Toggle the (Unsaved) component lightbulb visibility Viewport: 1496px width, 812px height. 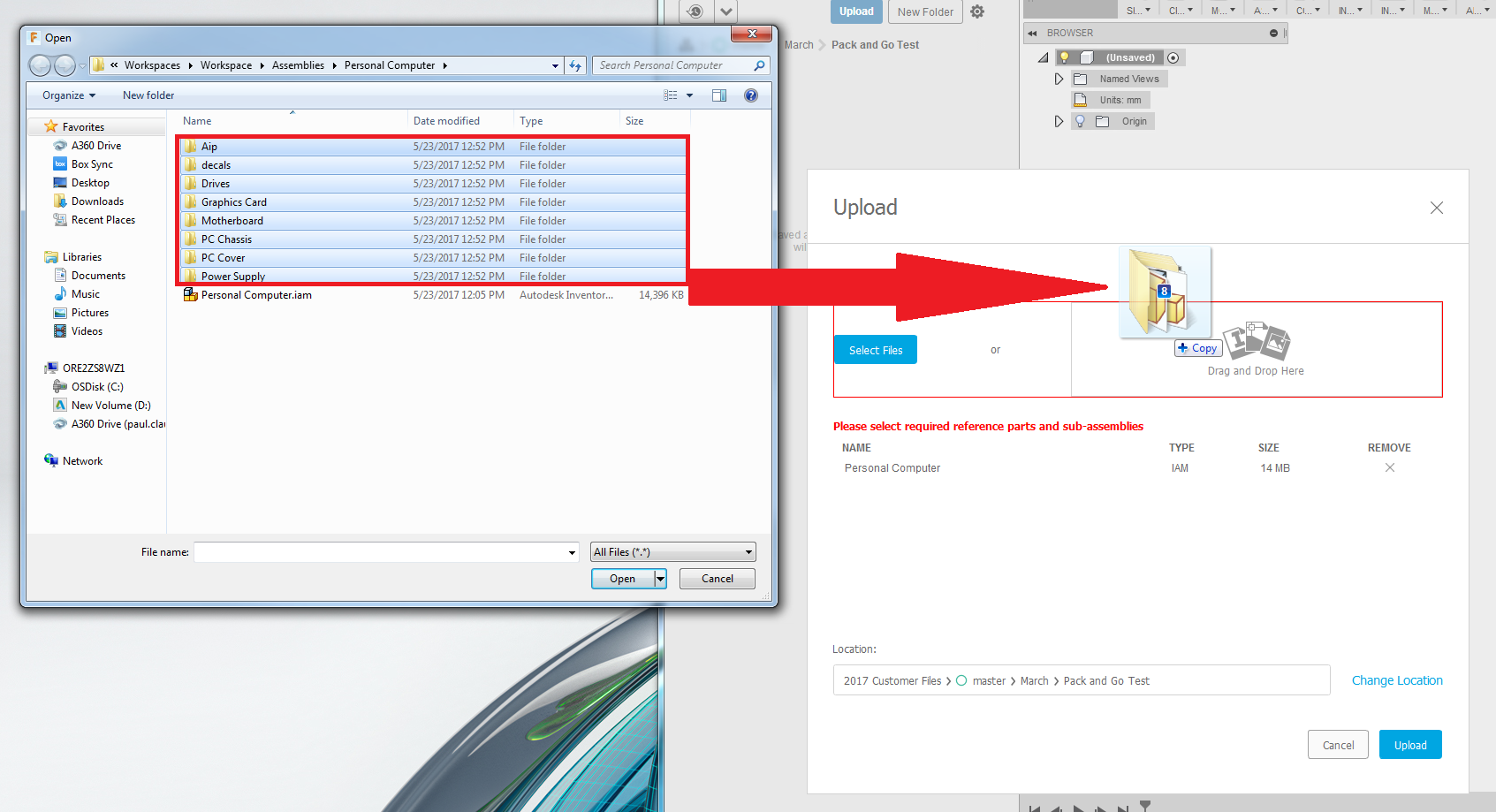coord(1065,57)
